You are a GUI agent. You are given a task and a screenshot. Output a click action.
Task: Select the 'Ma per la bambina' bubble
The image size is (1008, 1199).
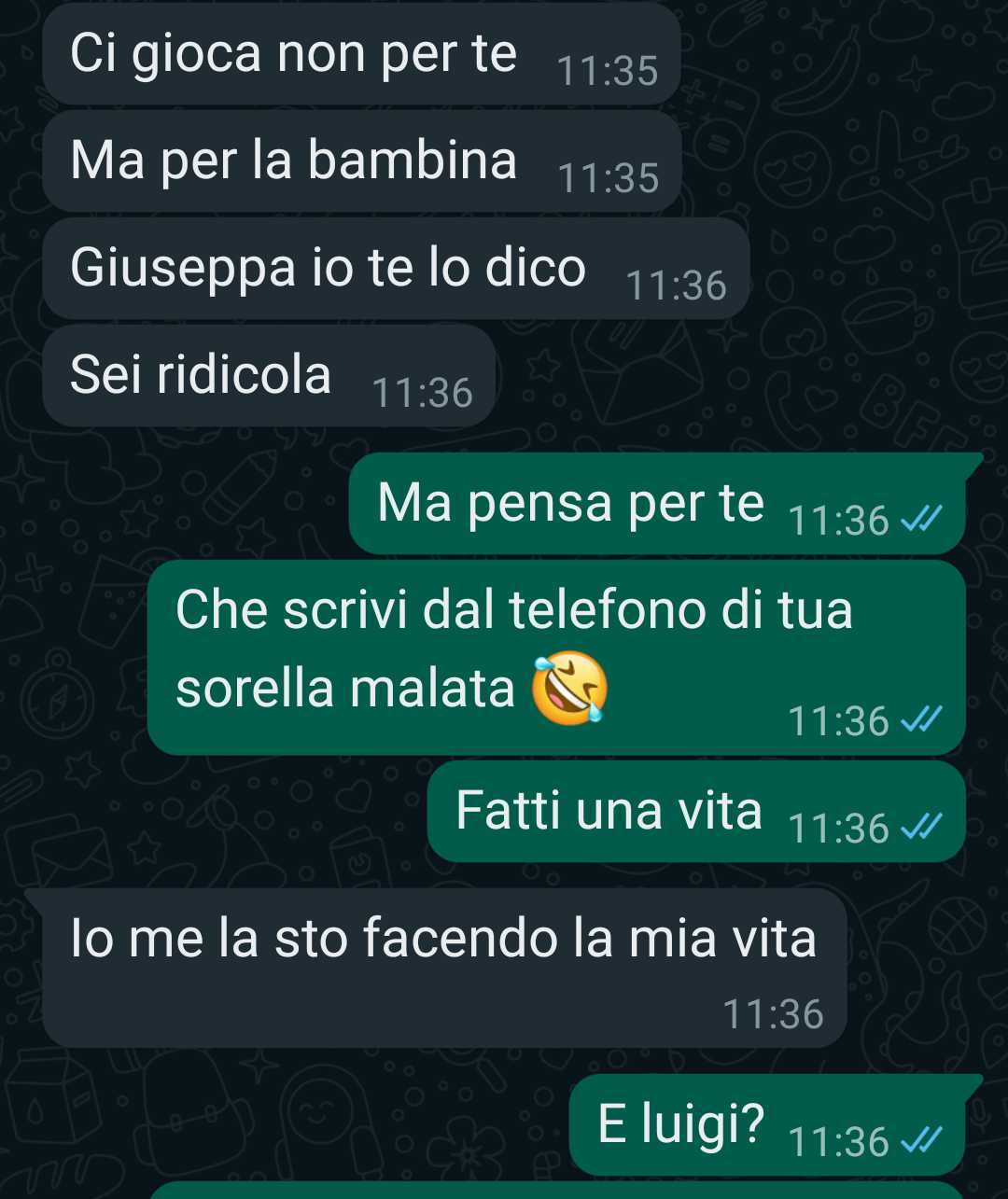point(362,161)
